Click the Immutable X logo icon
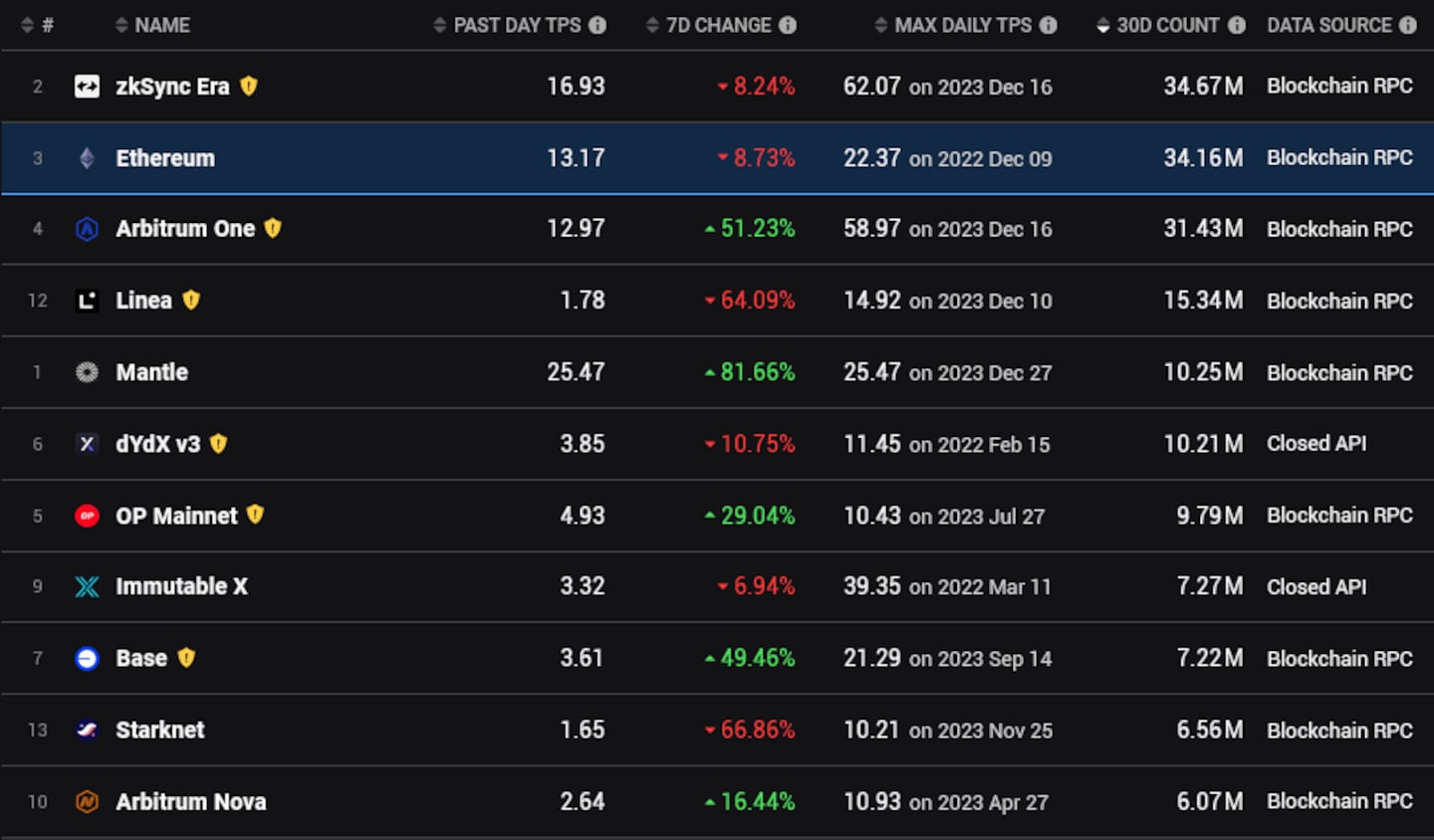 pos(87,587)
